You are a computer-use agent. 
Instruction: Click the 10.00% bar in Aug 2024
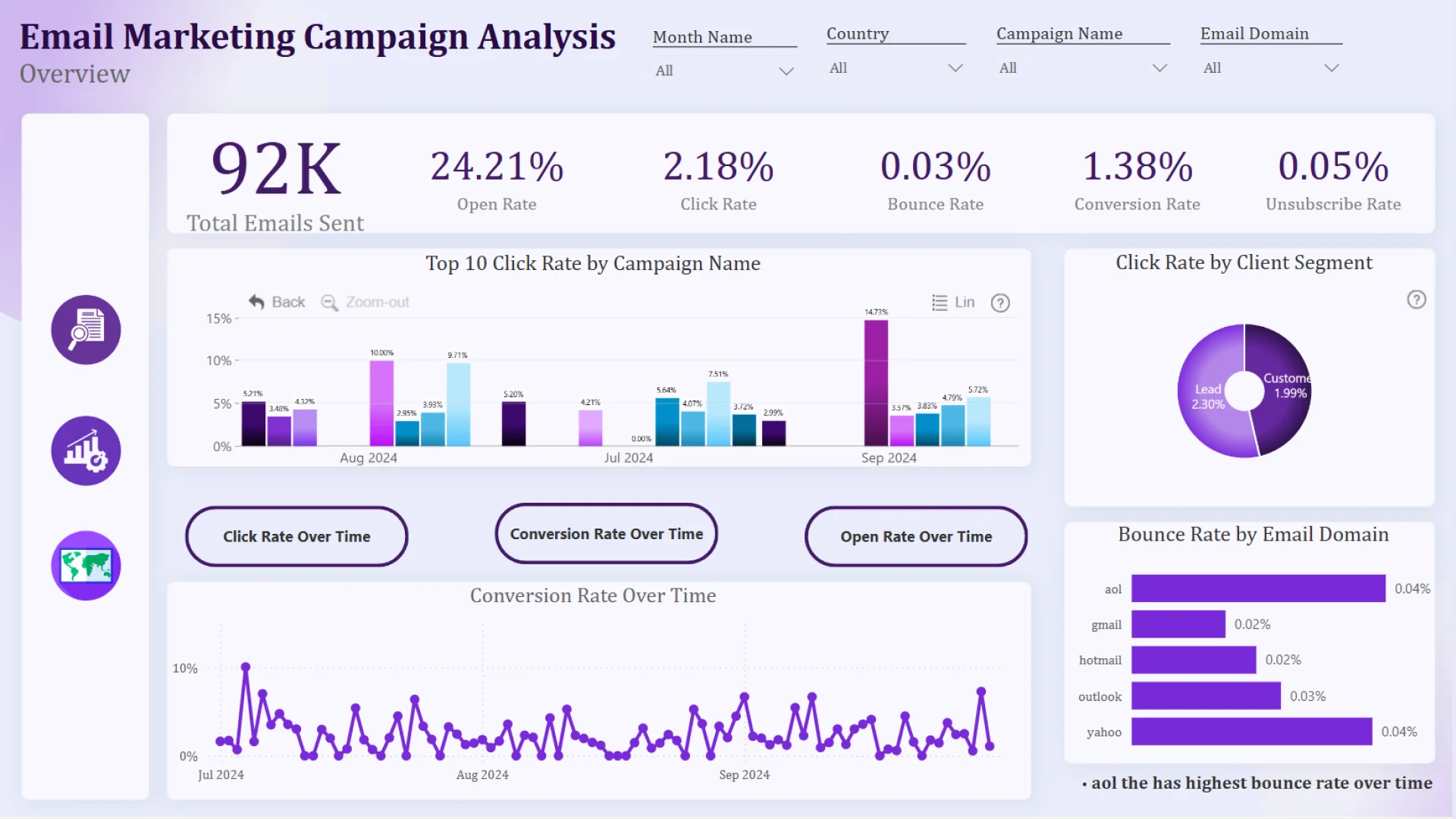point(381,403)
